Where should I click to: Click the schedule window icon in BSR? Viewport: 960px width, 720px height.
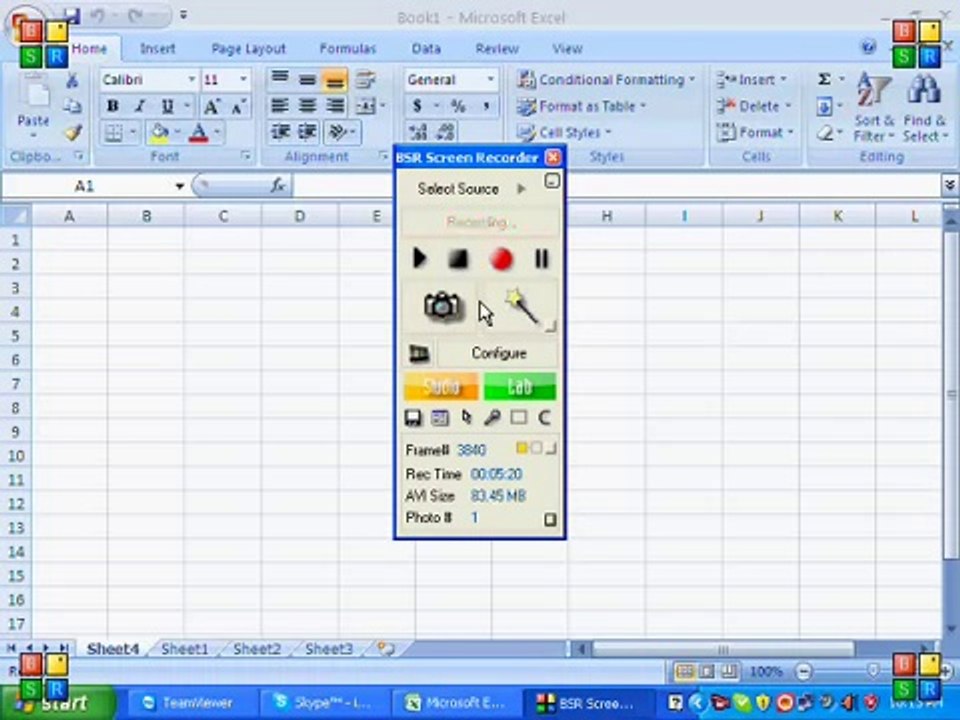[x=440, y=418]
